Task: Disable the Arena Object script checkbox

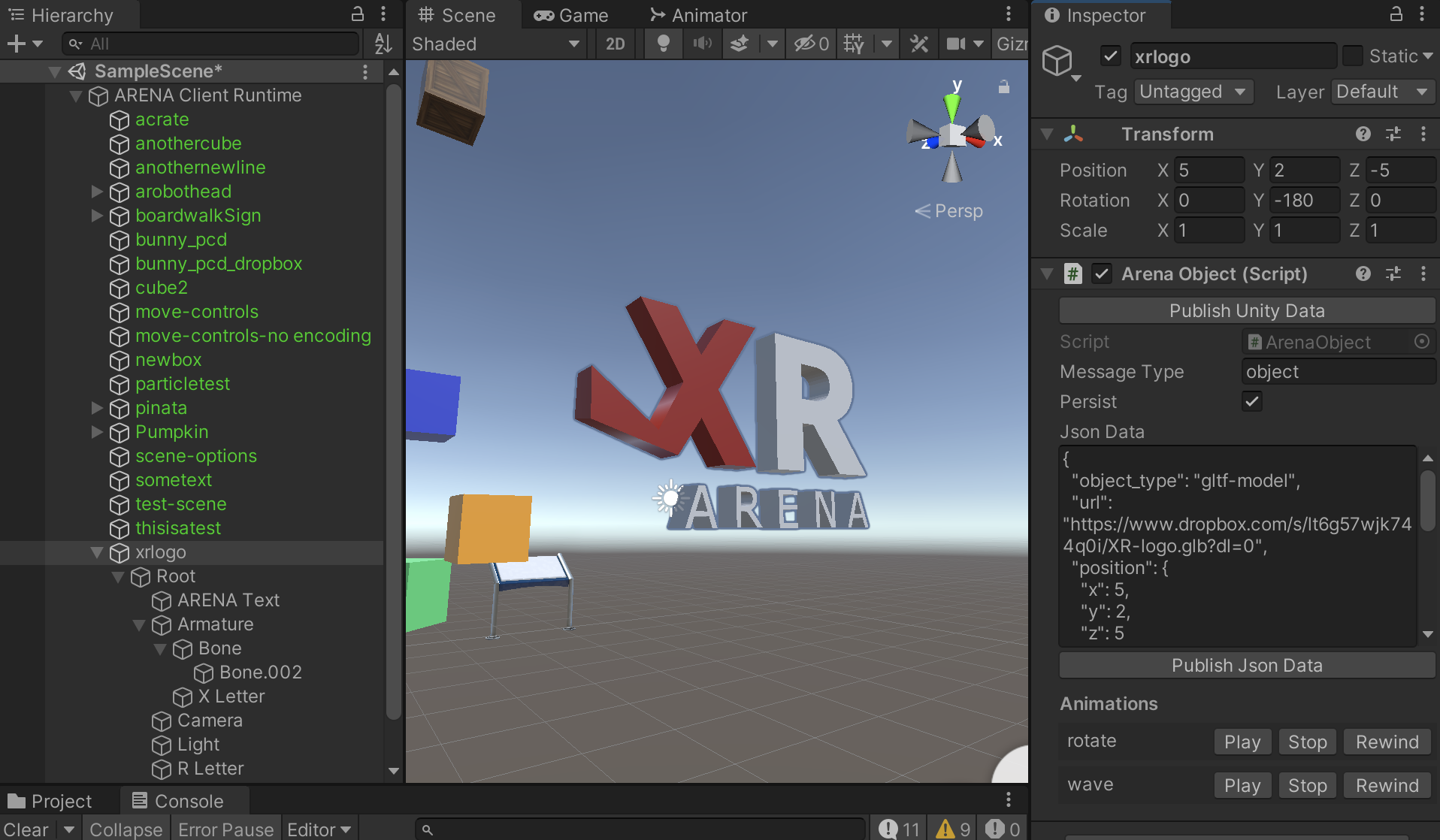Action: pos(1102,273)
